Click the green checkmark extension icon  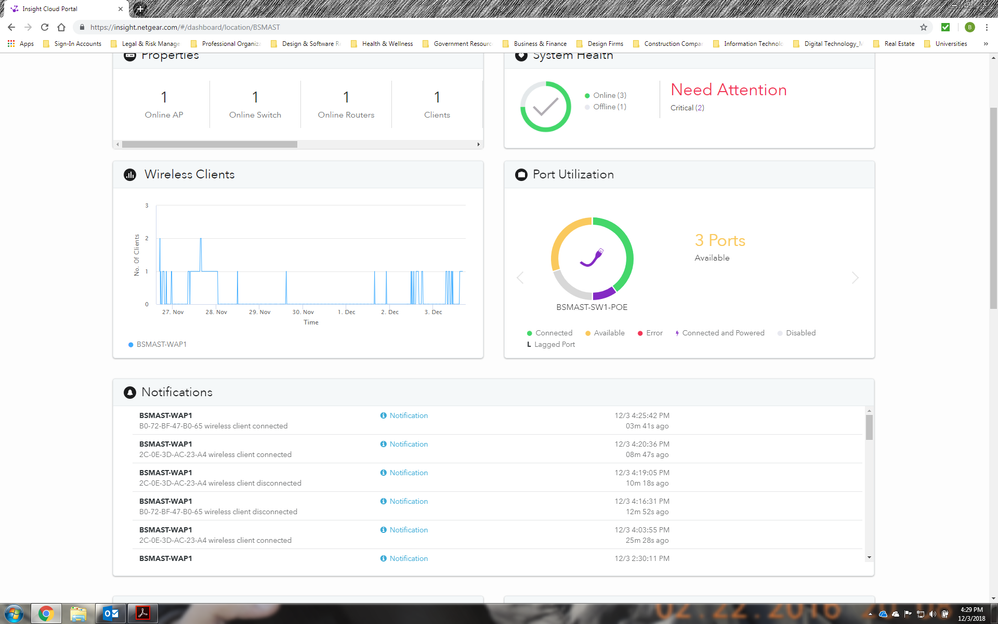tap(945, 27)
